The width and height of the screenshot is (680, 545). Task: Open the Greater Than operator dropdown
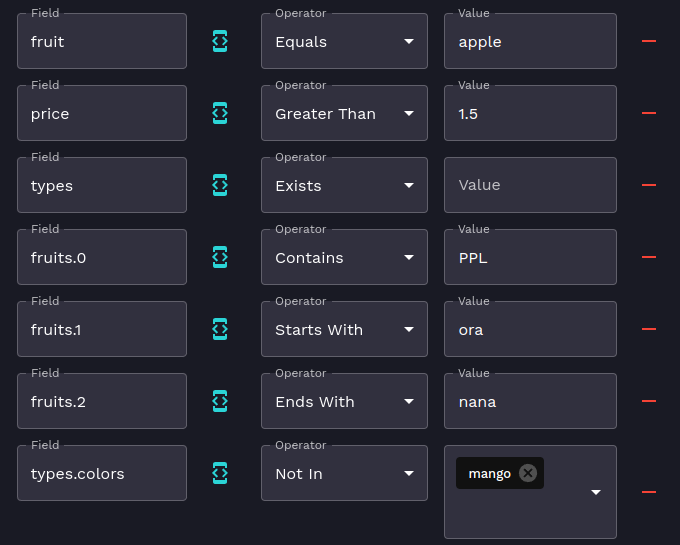point(343,114)
